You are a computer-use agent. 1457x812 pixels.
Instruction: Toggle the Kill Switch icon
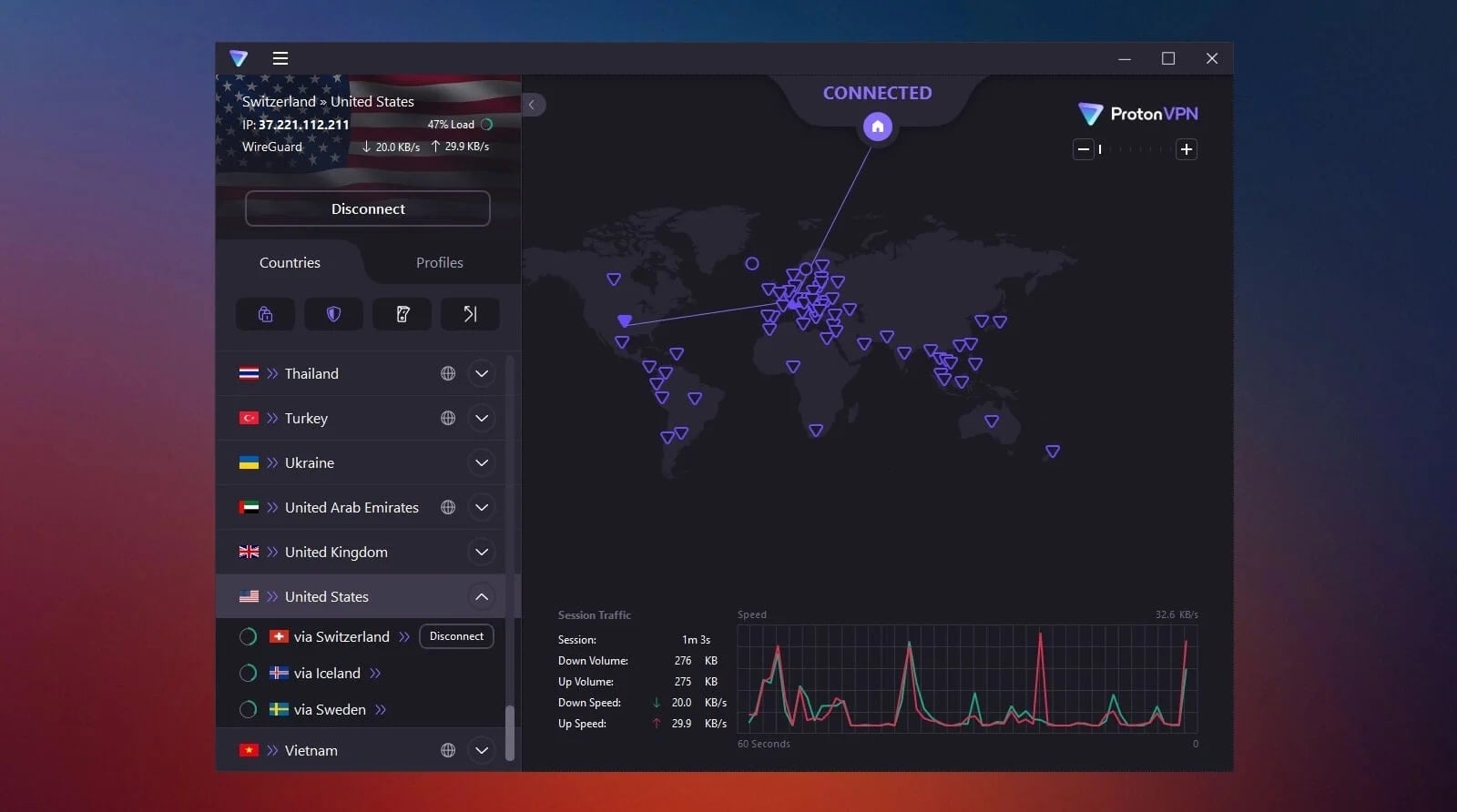click(x=402, y=314)
